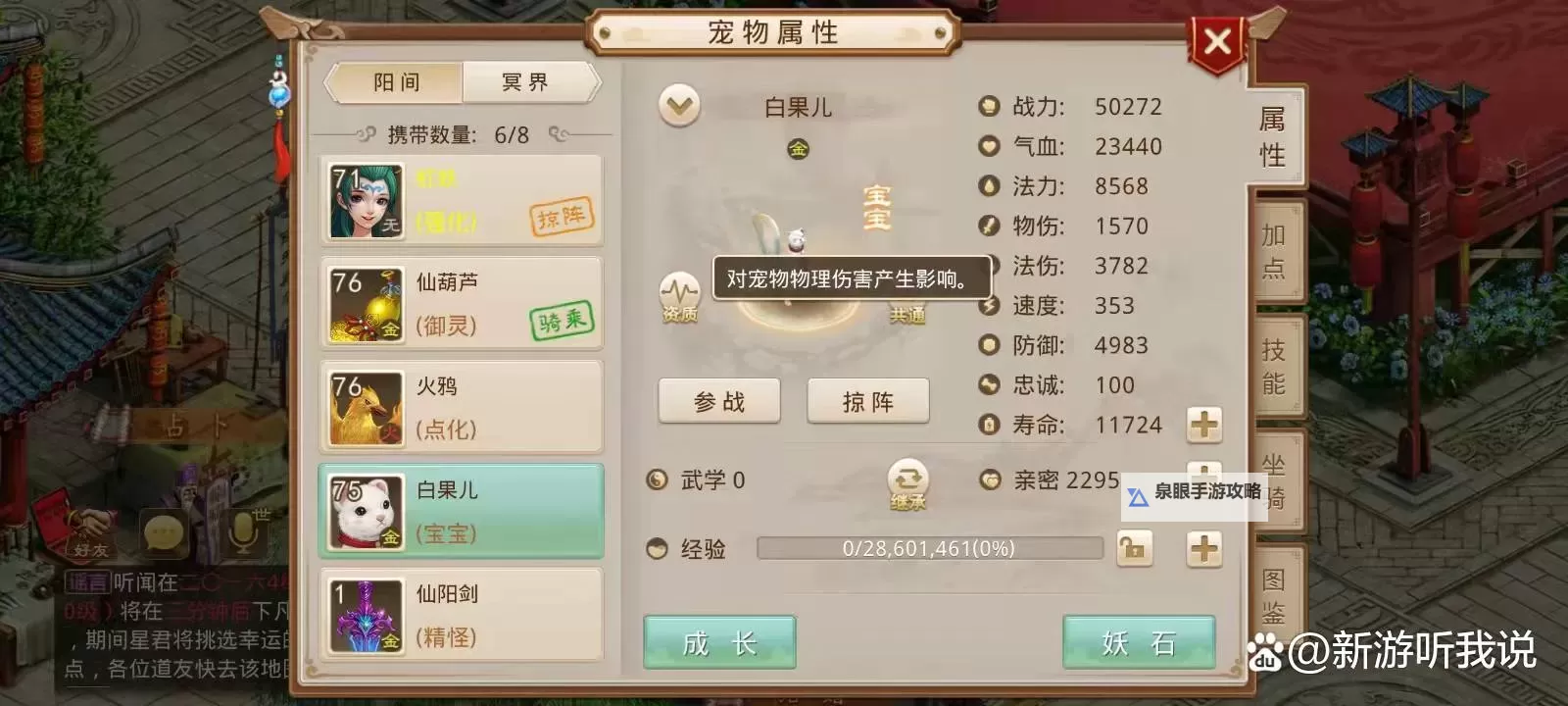Tap the 共通 icon beside the pet
Screen dimensions: 1568x706
point(907,314)
